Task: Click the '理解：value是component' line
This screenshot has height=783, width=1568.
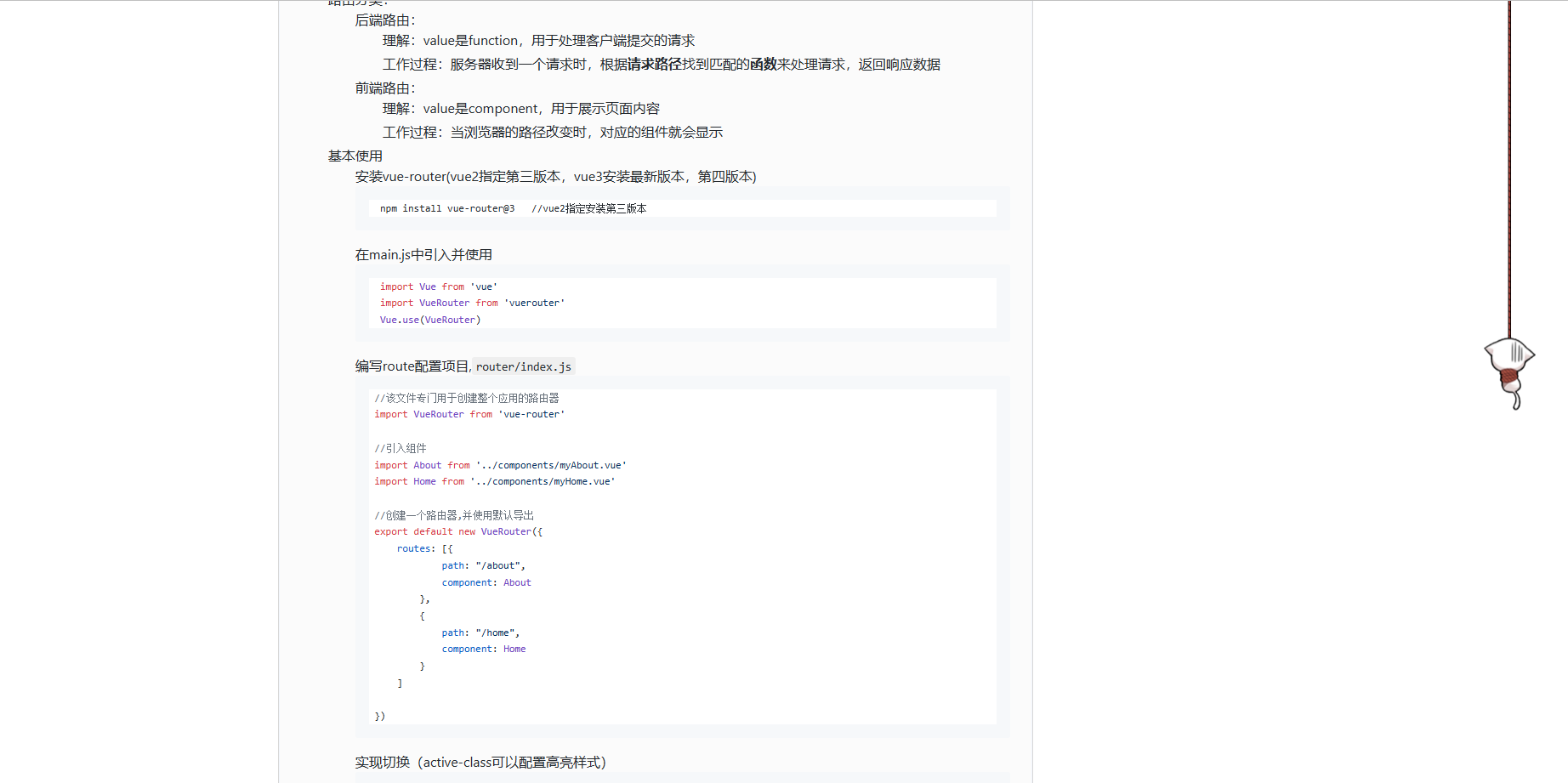Action: pyautogui.click(x=521, y=109)
